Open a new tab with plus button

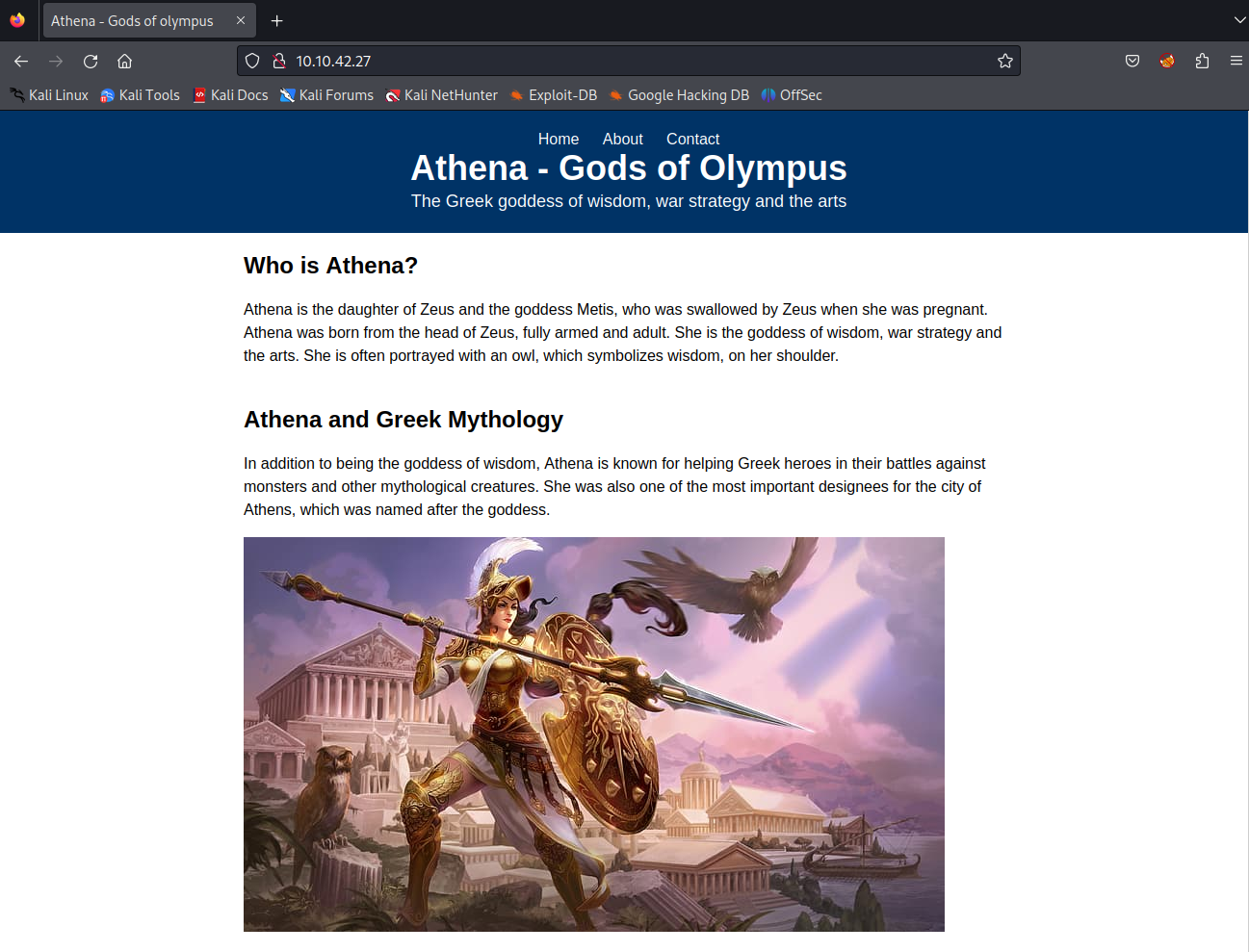[277, 20]
